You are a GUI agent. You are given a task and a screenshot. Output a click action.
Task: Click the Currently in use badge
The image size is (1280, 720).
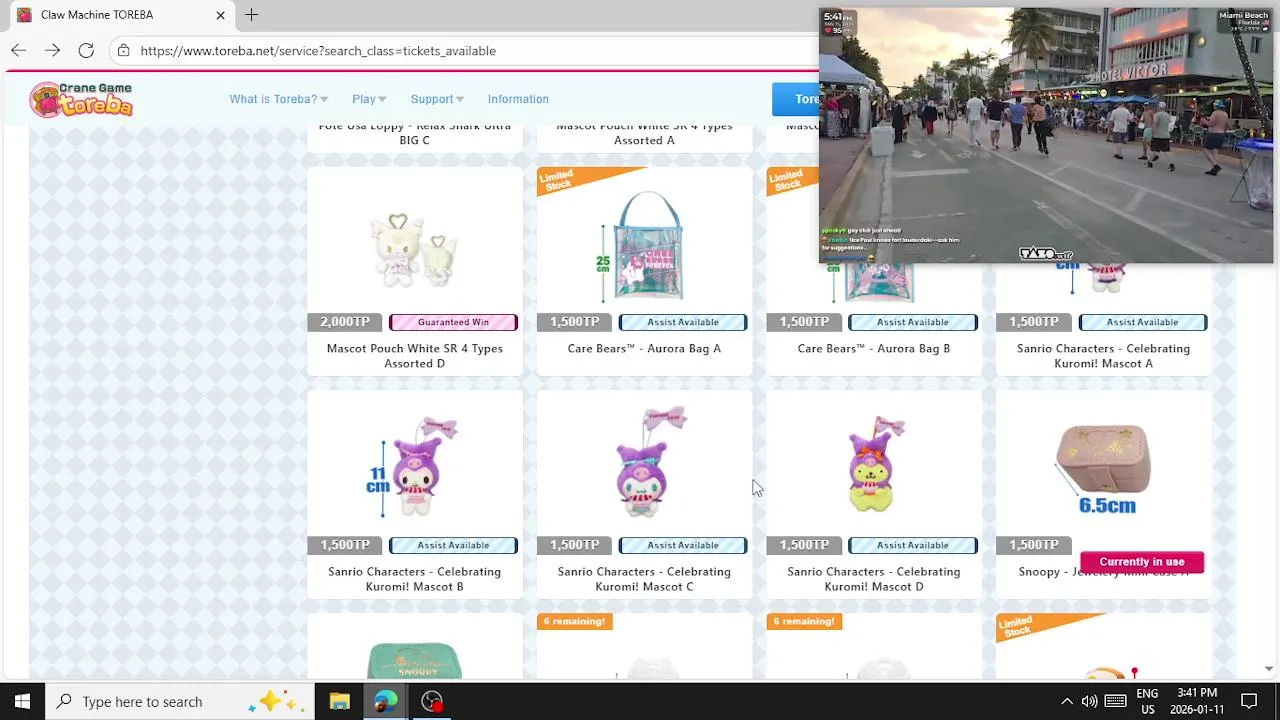click(1142, 562)
